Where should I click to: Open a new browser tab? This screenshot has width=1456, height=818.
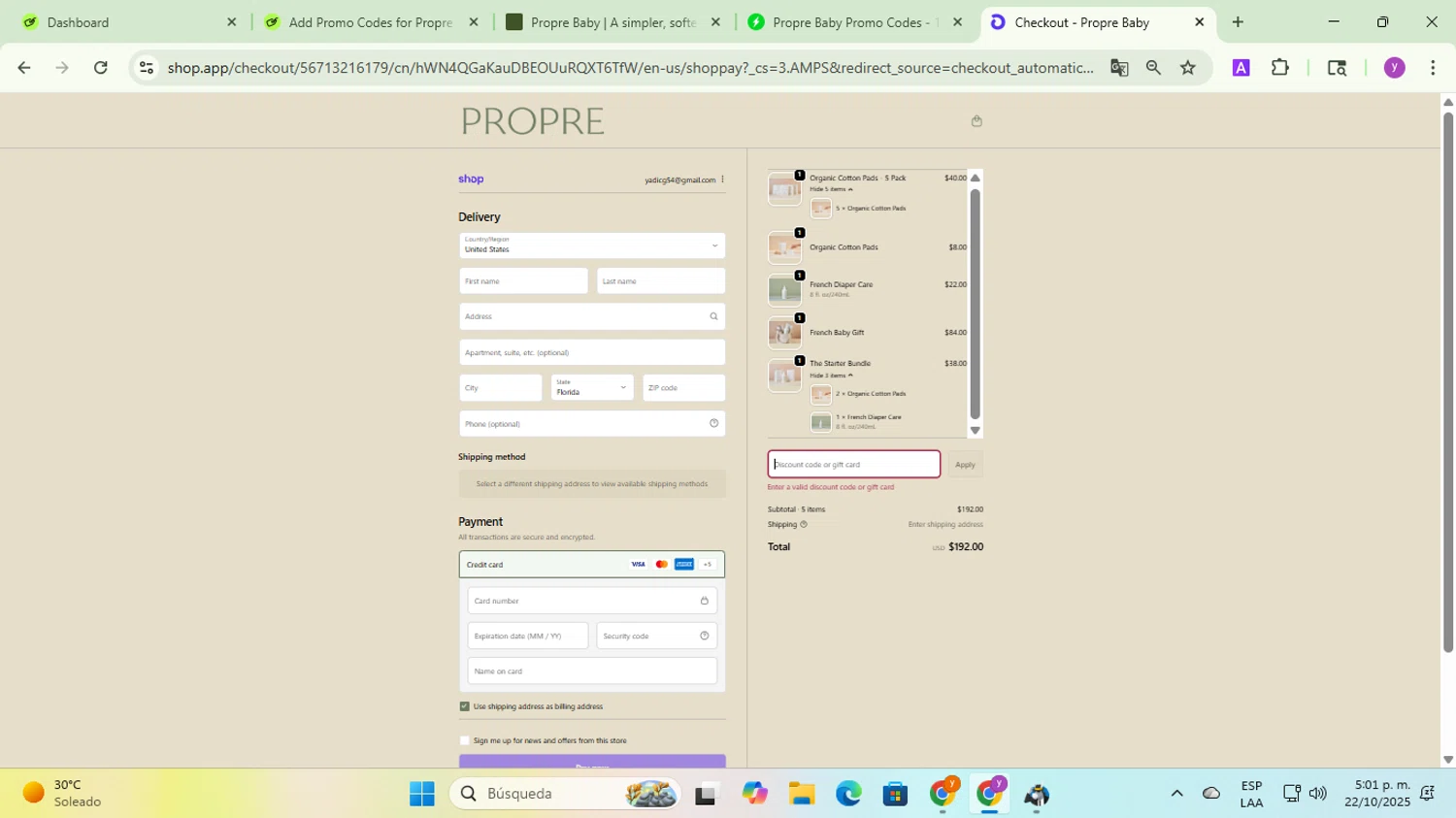coord(1238,22)
